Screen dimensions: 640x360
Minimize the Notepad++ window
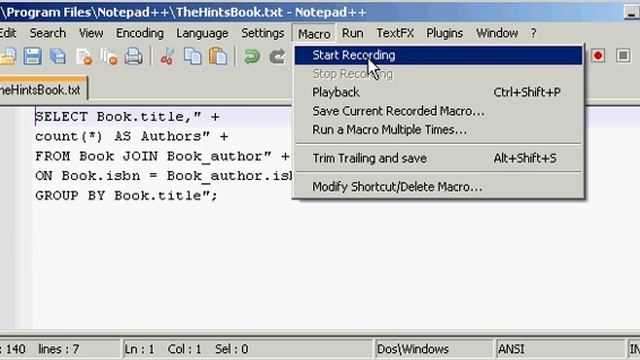[631, 13]
